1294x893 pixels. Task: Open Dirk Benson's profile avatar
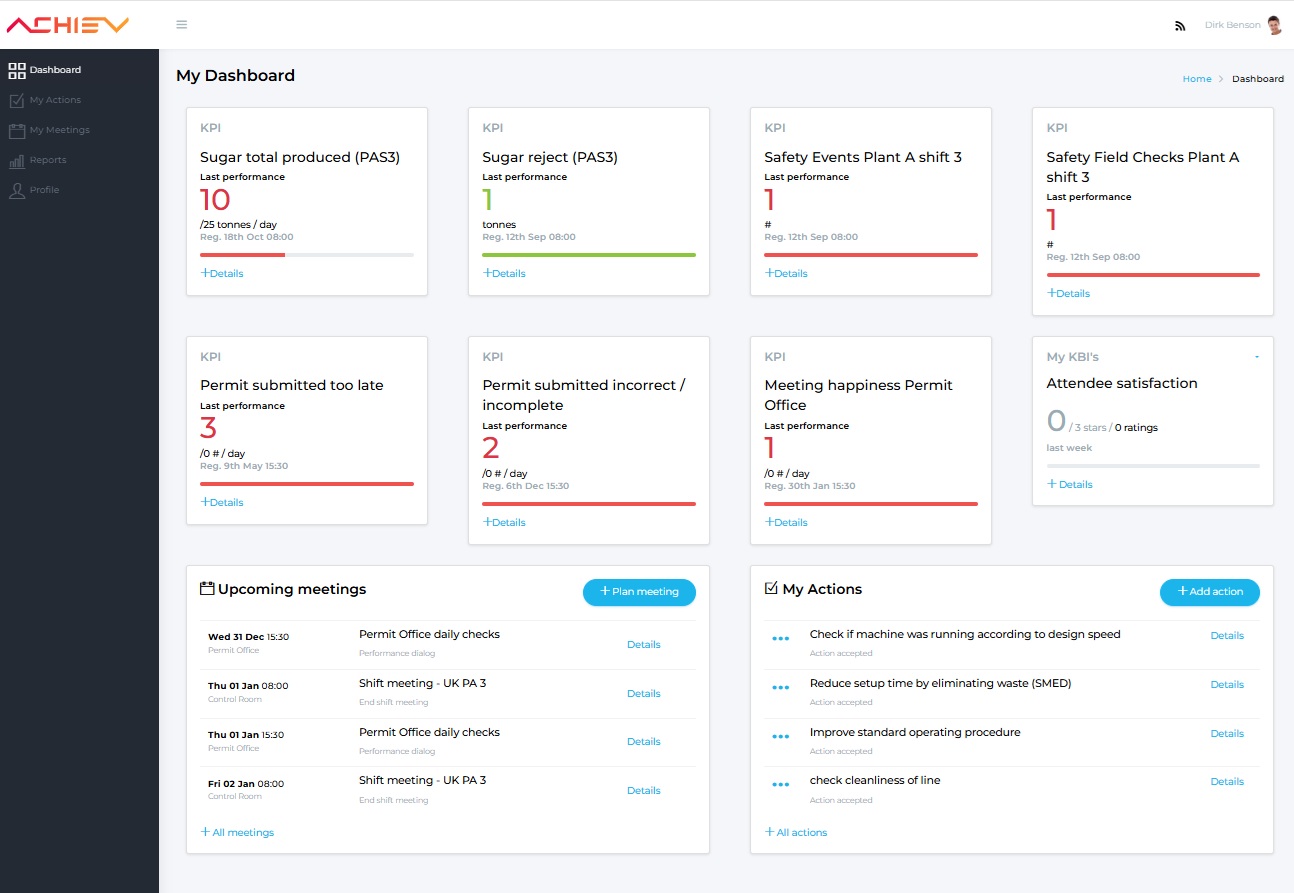coord(1274,25)
